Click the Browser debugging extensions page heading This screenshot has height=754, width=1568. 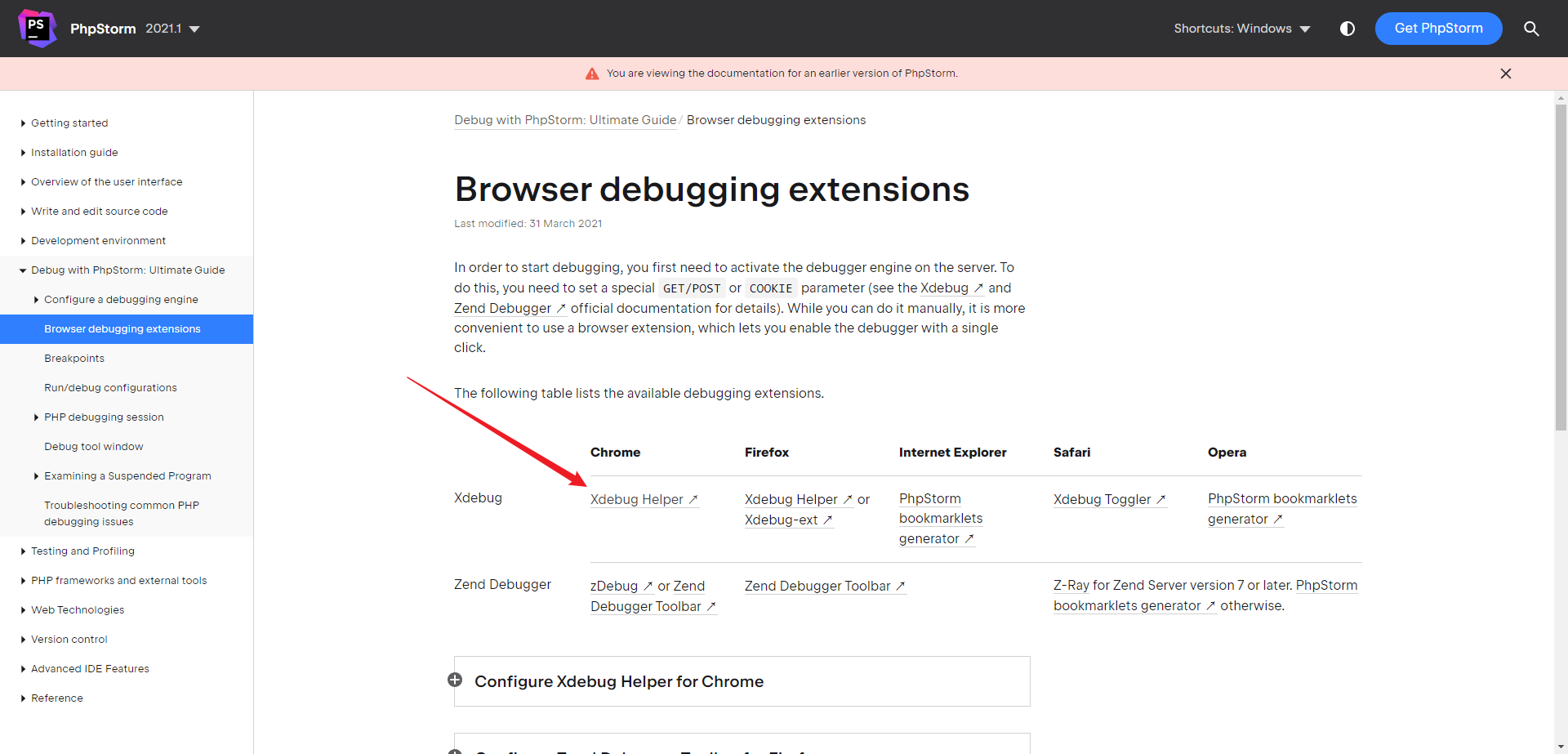(711, 190)
